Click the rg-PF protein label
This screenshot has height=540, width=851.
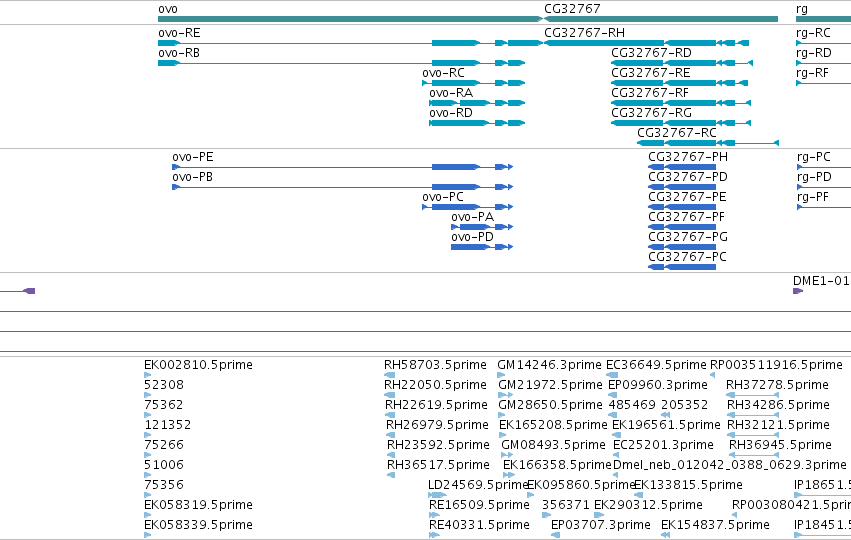812,197
